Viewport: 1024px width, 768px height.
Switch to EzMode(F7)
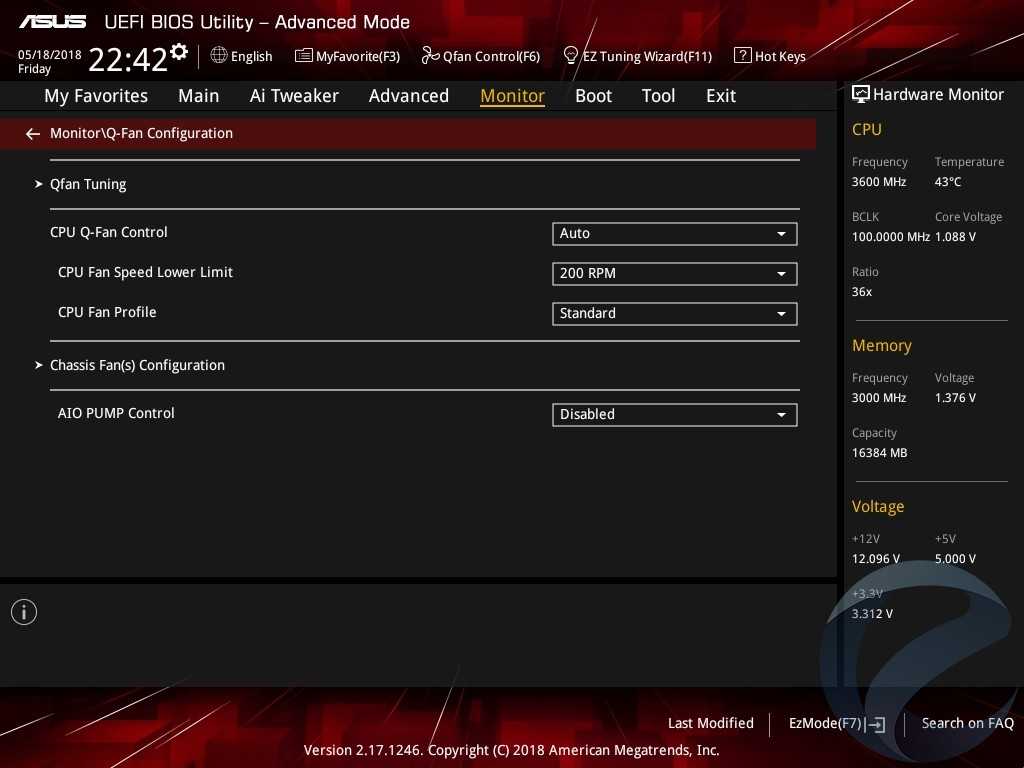point(836,724)
